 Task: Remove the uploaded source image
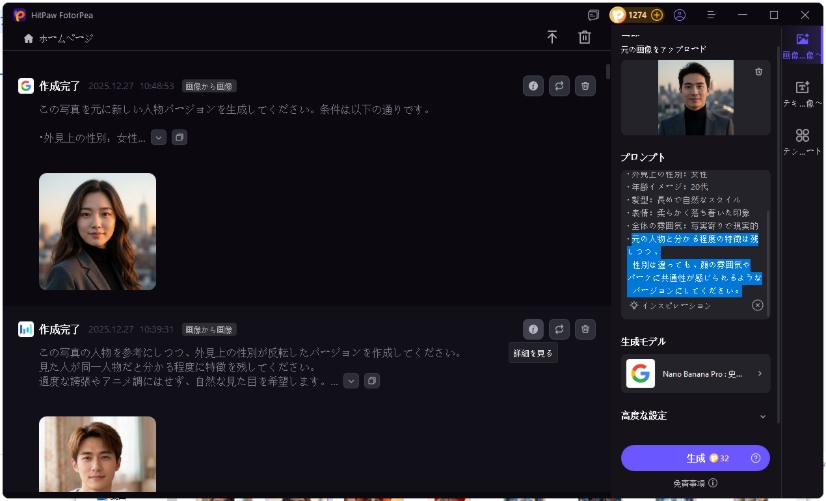click(759, 72)
